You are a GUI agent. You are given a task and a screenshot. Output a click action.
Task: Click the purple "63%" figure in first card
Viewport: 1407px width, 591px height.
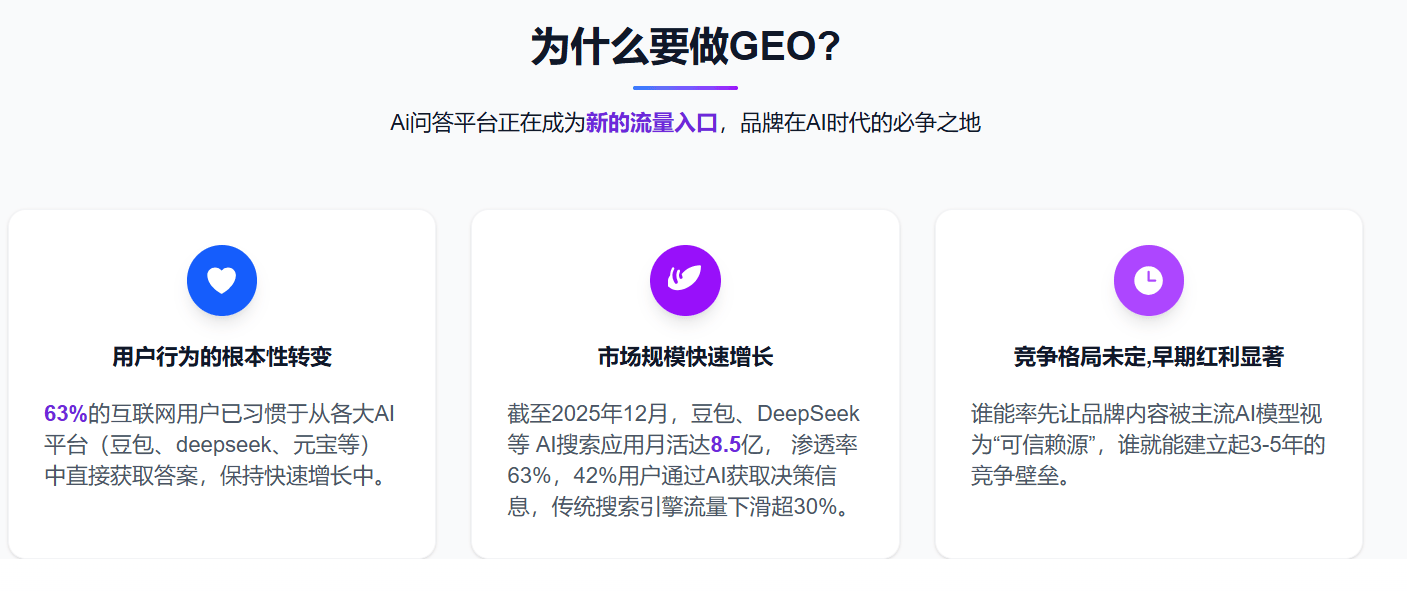click(x=65, y=414)
